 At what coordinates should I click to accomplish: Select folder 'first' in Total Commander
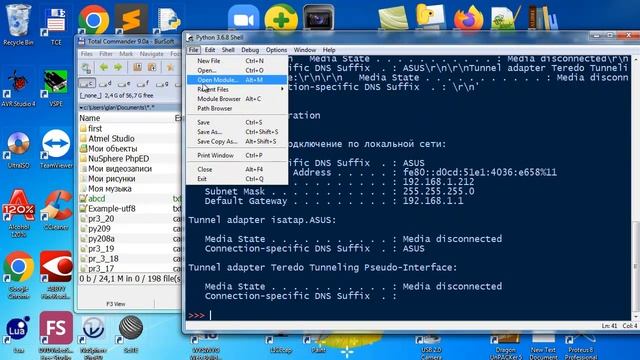[x=130, y=129]
